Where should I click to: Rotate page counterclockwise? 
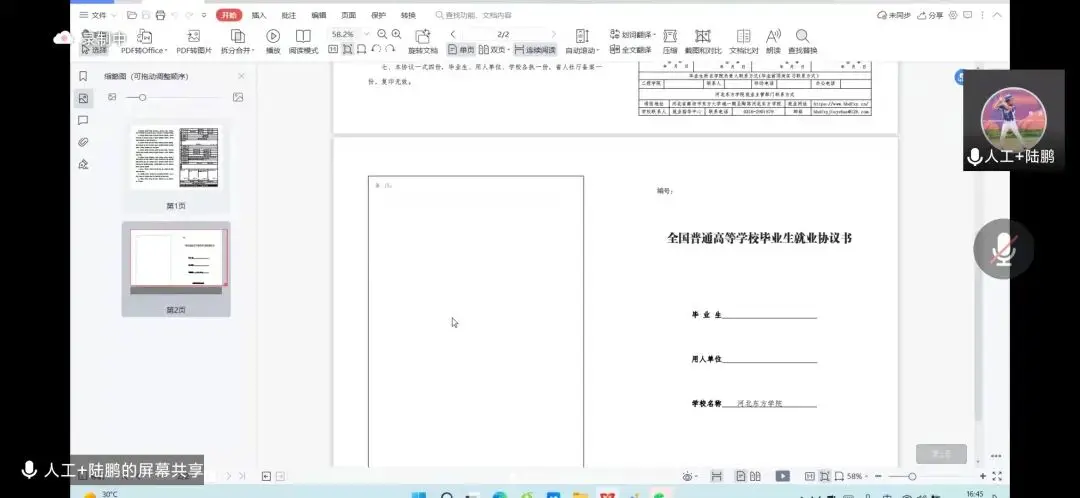pos(376,49)
